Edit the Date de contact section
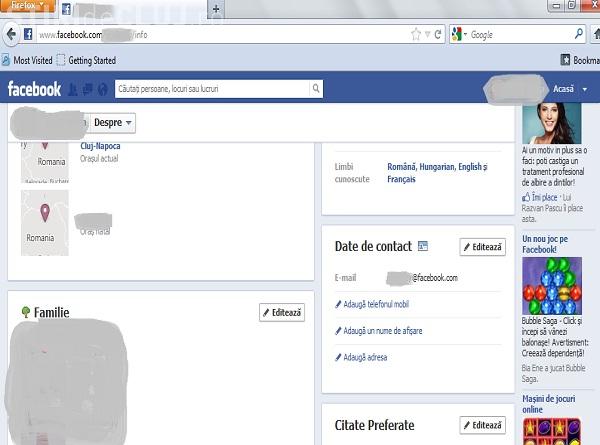 click(x=482, y=247)
